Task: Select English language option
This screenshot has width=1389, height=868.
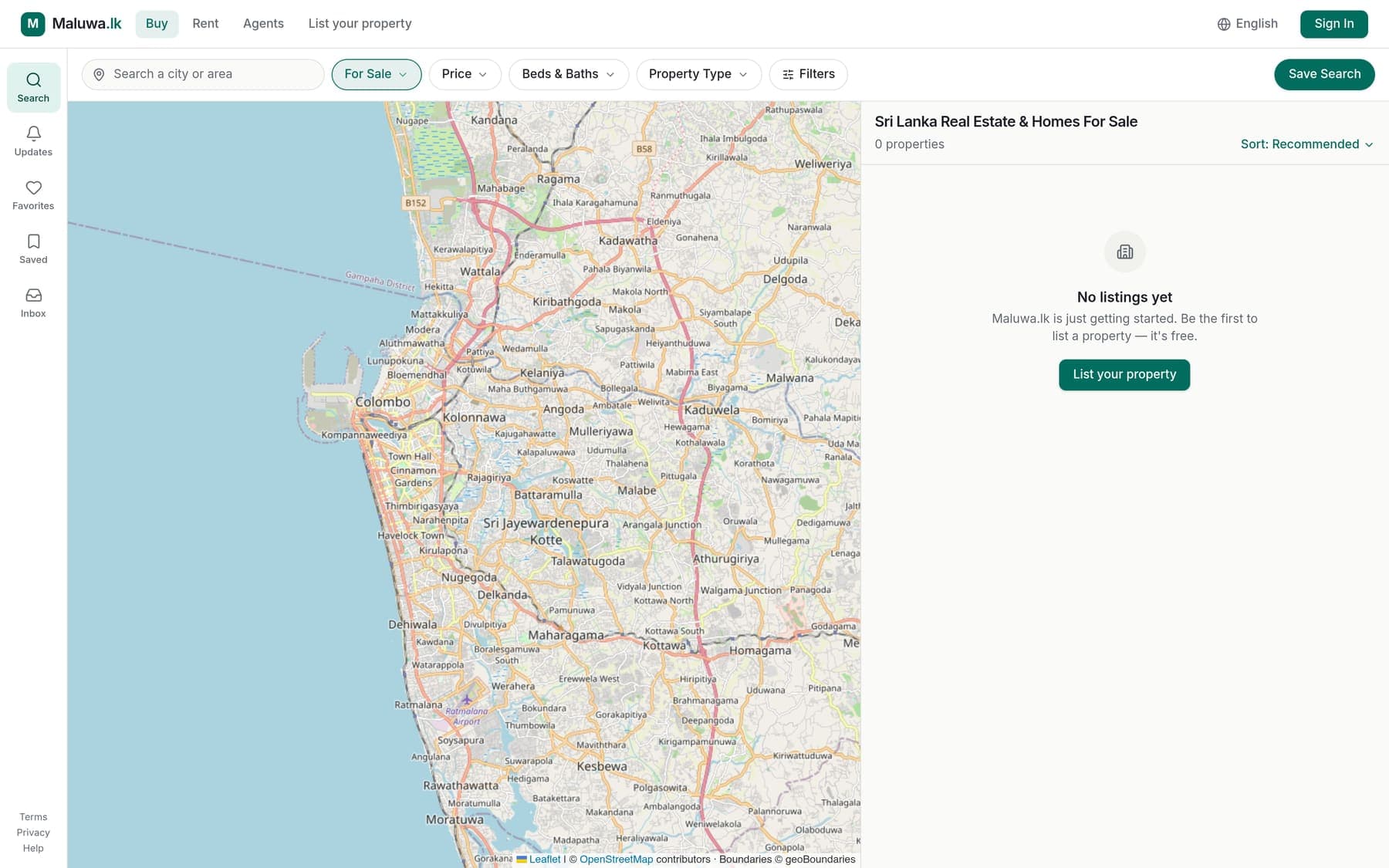Action: [x=1247, y=24]
